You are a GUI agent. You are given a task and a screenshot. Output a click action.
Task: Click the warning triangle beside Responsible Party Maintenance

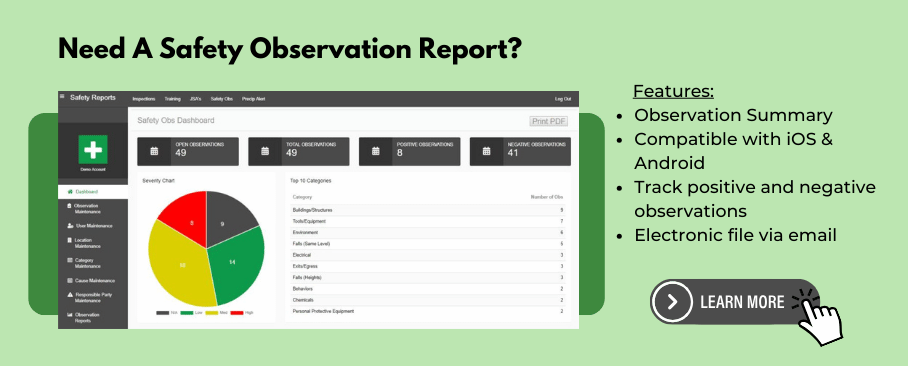click(70, 295)
